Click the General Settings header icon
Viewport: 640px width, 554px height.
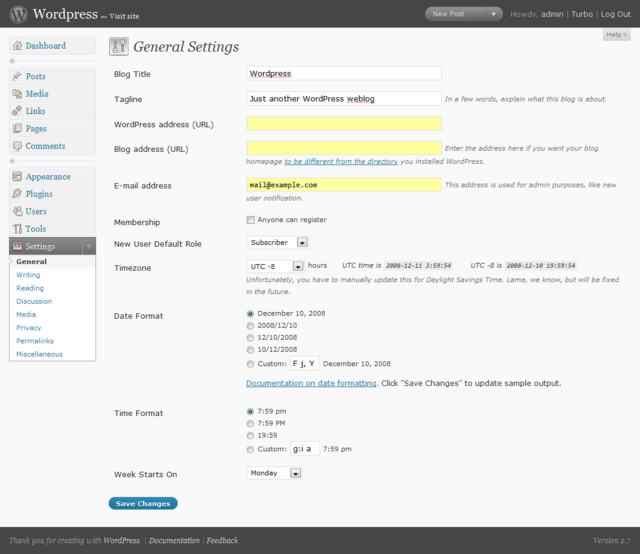(x=119, y=46)
